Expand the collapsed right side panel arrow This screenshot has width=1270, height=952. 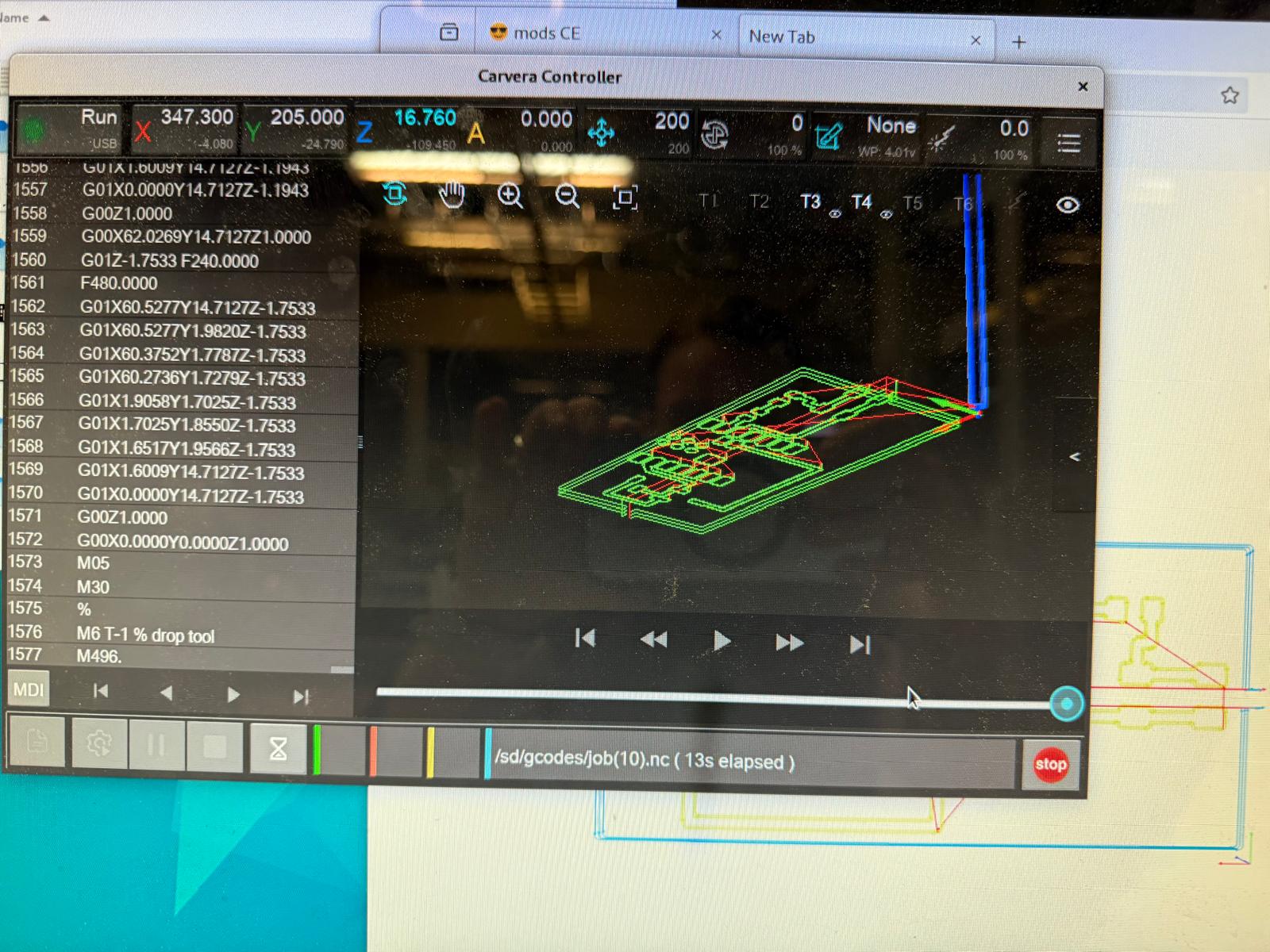pos(1075,457)
